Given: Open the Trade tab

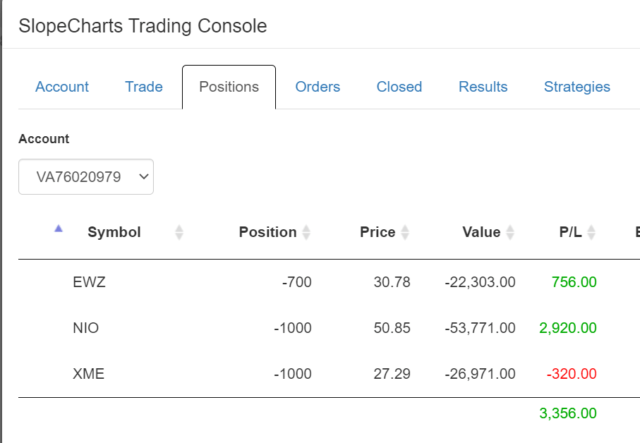Looking at the screenshot, I should click(x=144, y=87).
